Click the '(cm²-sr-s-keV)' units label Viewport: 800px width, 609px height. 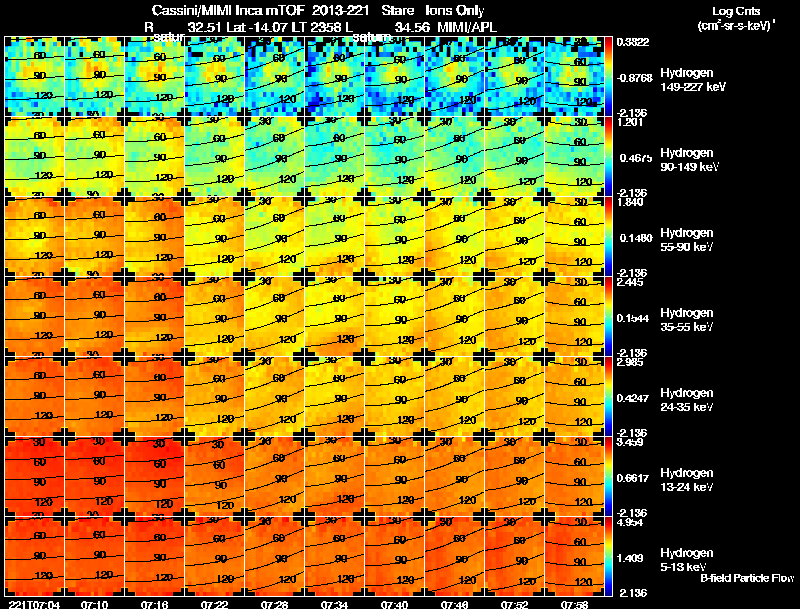click(x=734, y=26)
